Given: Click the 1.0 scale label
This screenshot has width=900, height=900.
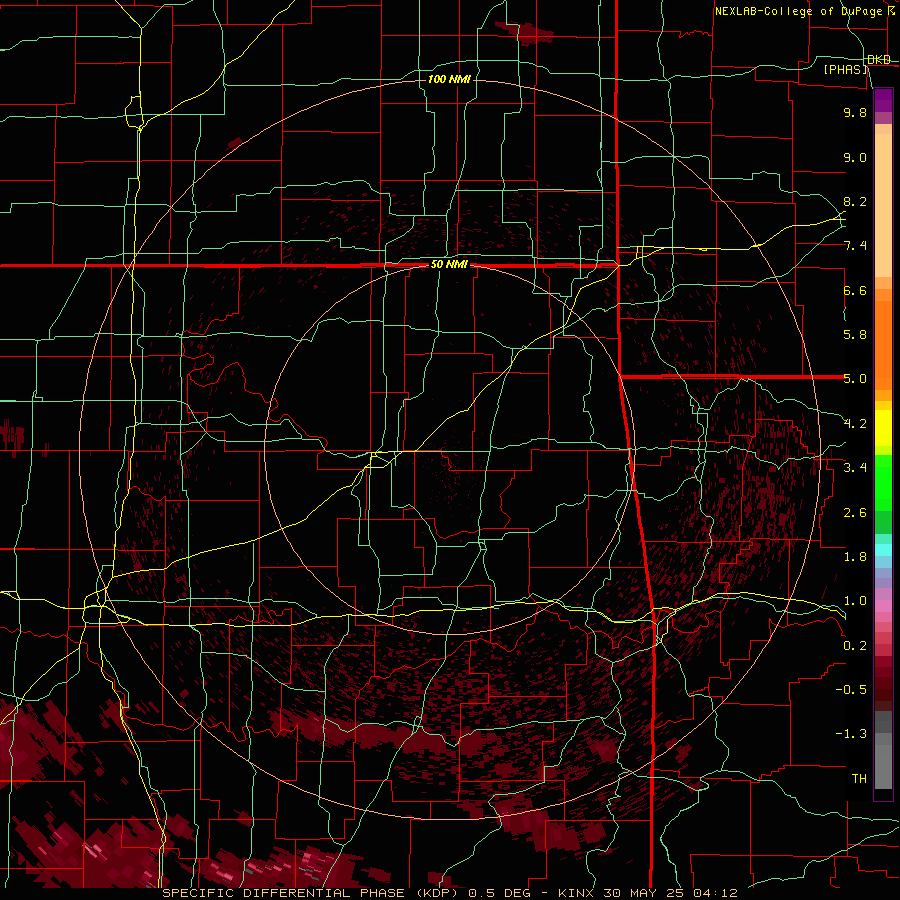Looking at the screenshot, I should pos(855,601).
